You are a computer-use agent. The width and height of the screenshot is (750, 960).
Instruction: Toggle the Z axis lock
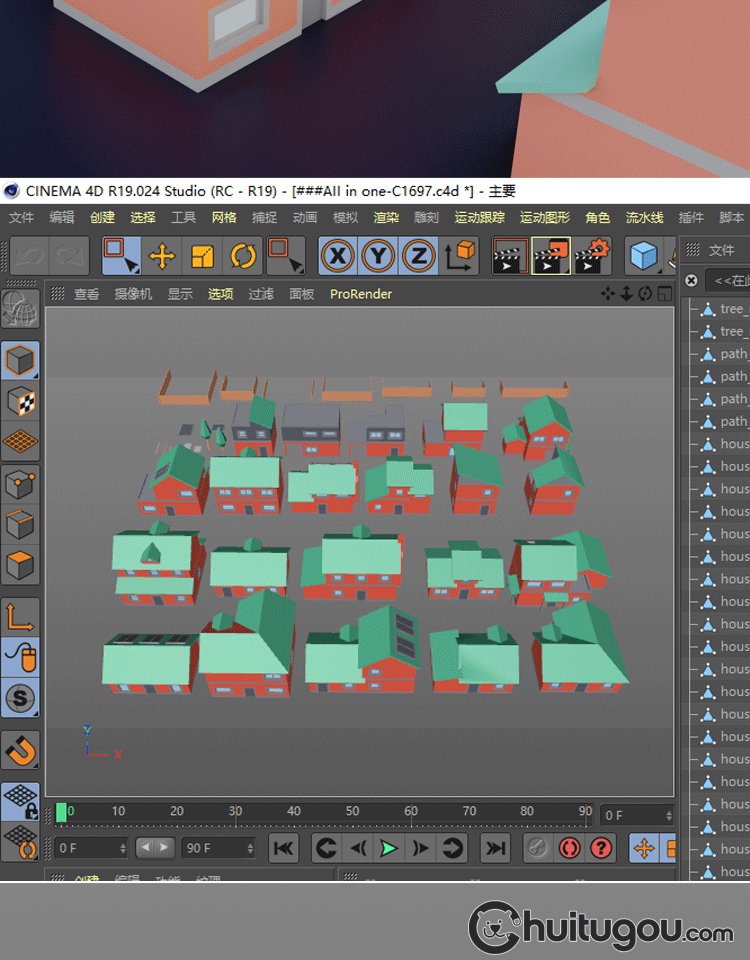point(418,257)
